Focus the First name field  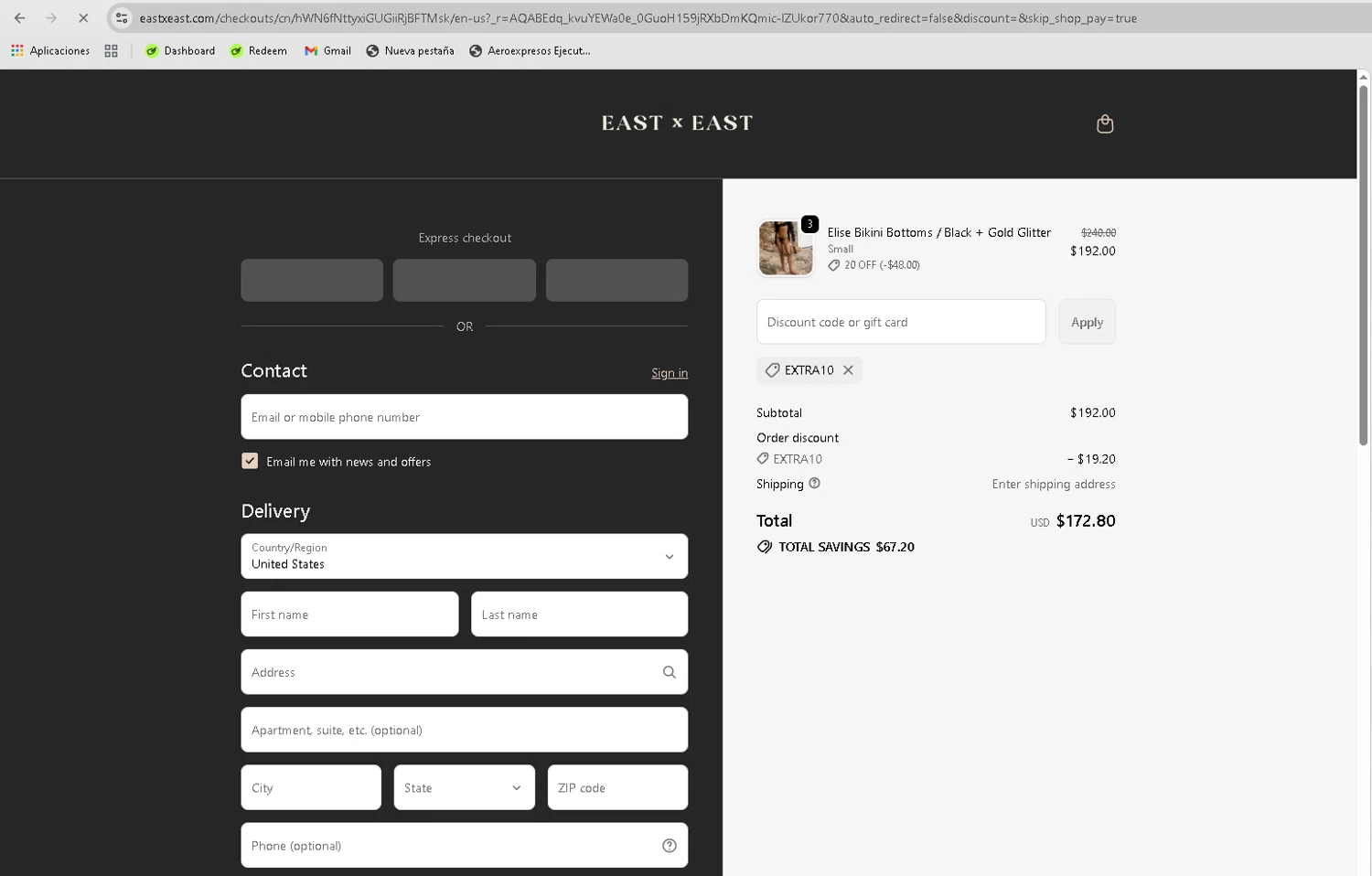point(349,614)
